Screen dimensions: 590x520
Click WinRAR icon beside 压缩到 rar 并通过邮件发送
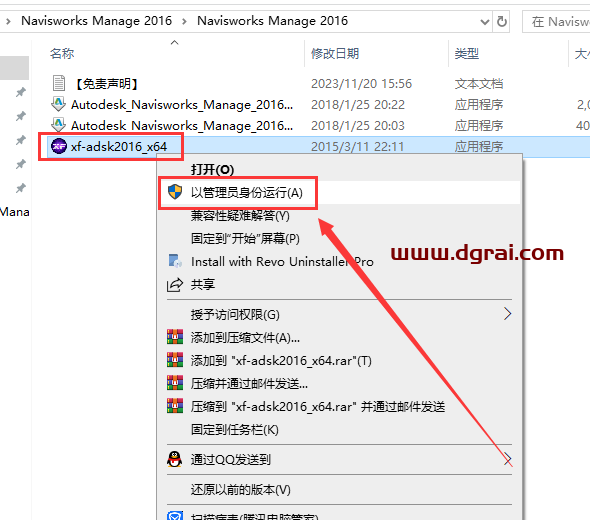(175, 406)
